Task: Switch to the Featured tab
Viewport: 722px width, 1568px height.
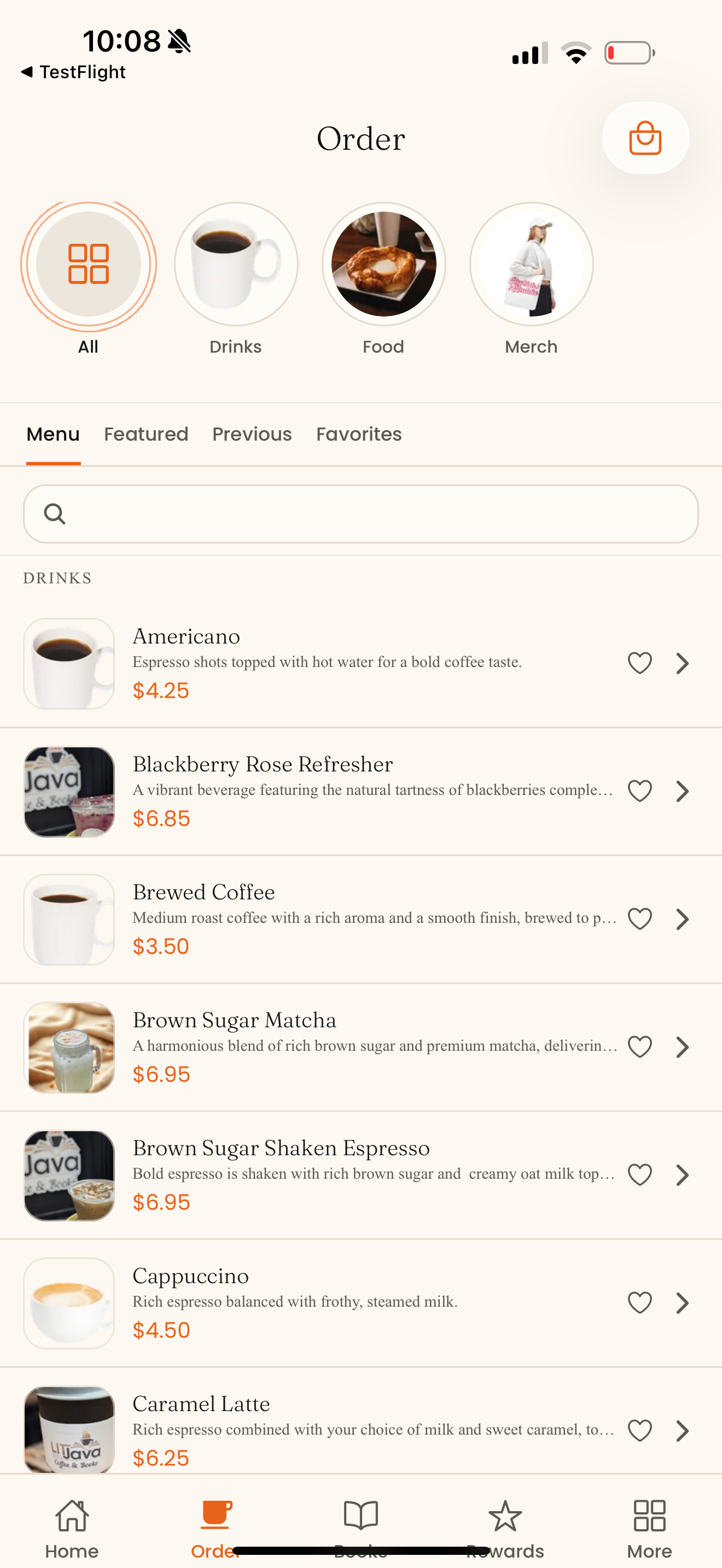Action: (x=146, y=434)
